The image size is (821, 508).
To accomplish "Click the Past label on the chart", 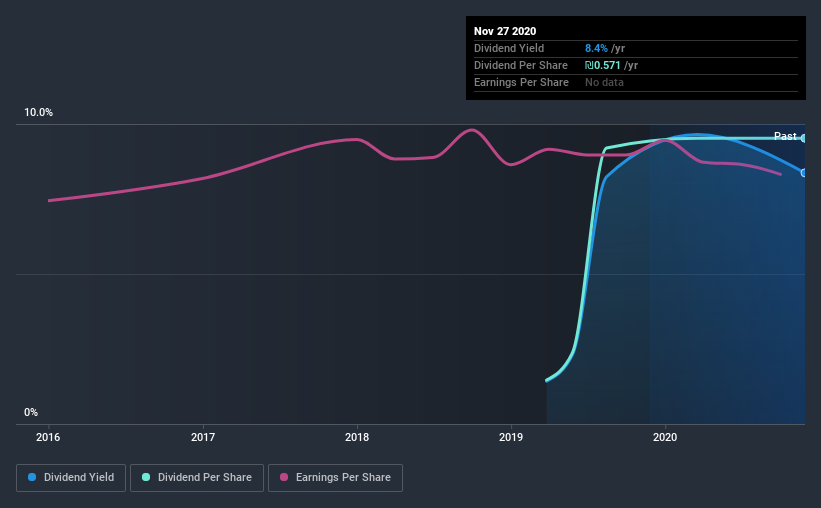I will click(x=785, y=136).
